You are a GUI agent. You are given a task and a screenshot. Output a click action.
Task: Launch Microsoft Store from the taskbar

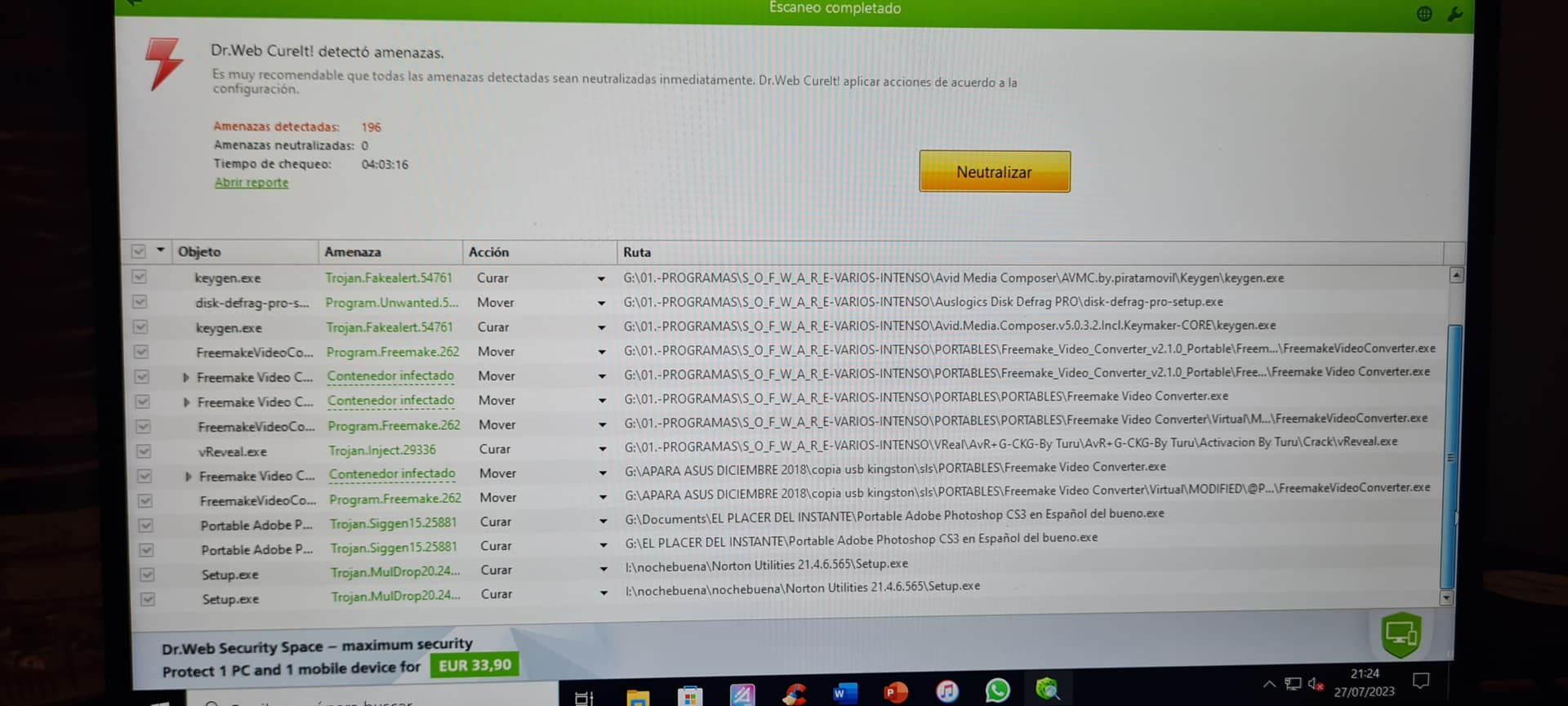click(x=690, y=696)
